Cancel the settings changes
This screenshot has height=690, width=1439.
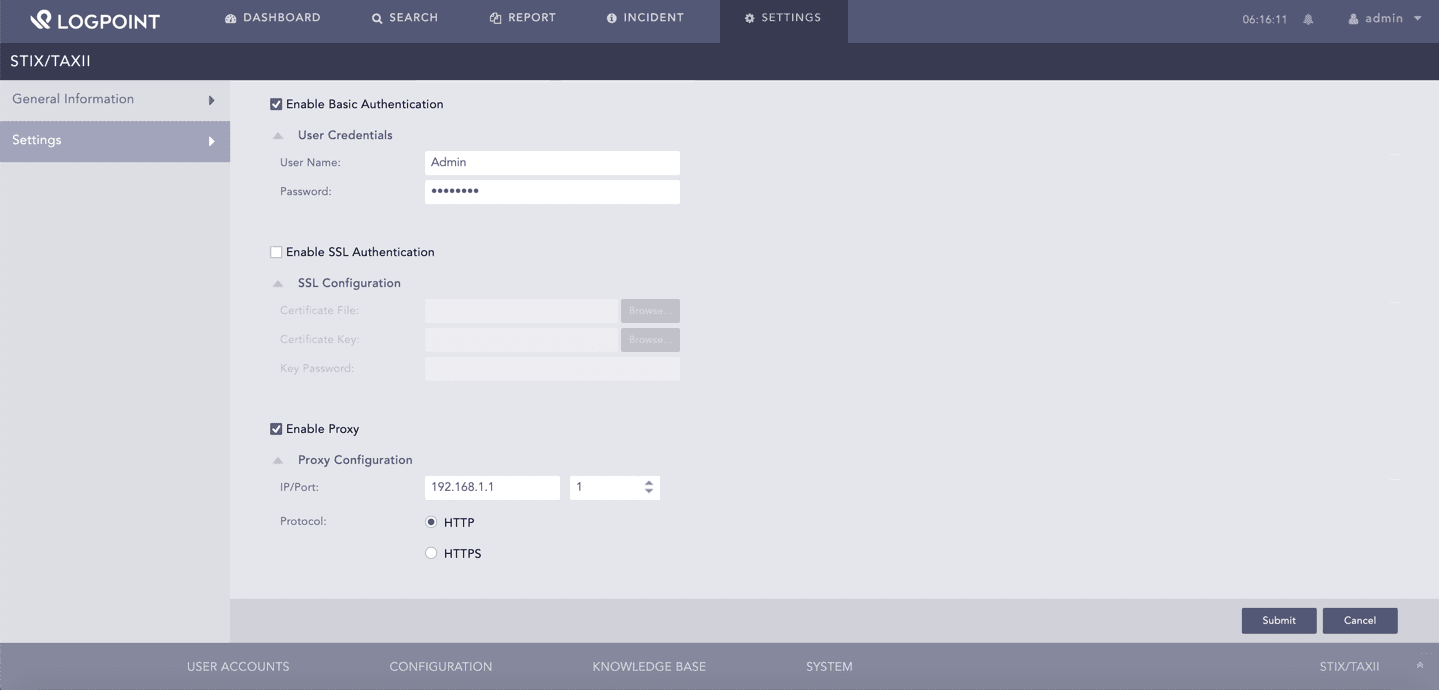point(1359,620)
